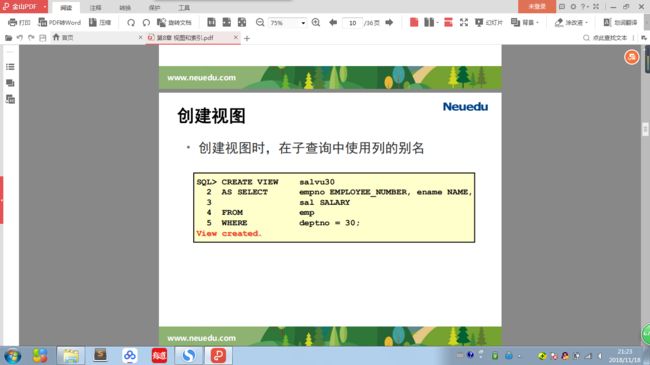The height and width of the screenshot is (365, 650).
Task: Open the settings gear in title bar
Action: (x=573, y=7)
